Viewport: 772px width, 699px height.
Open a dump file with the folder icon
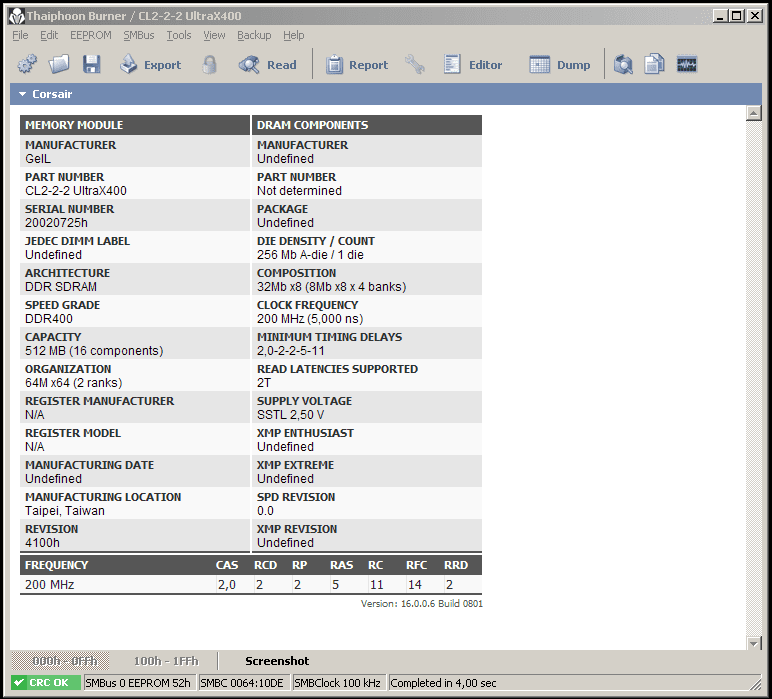[x=59, y=64]
